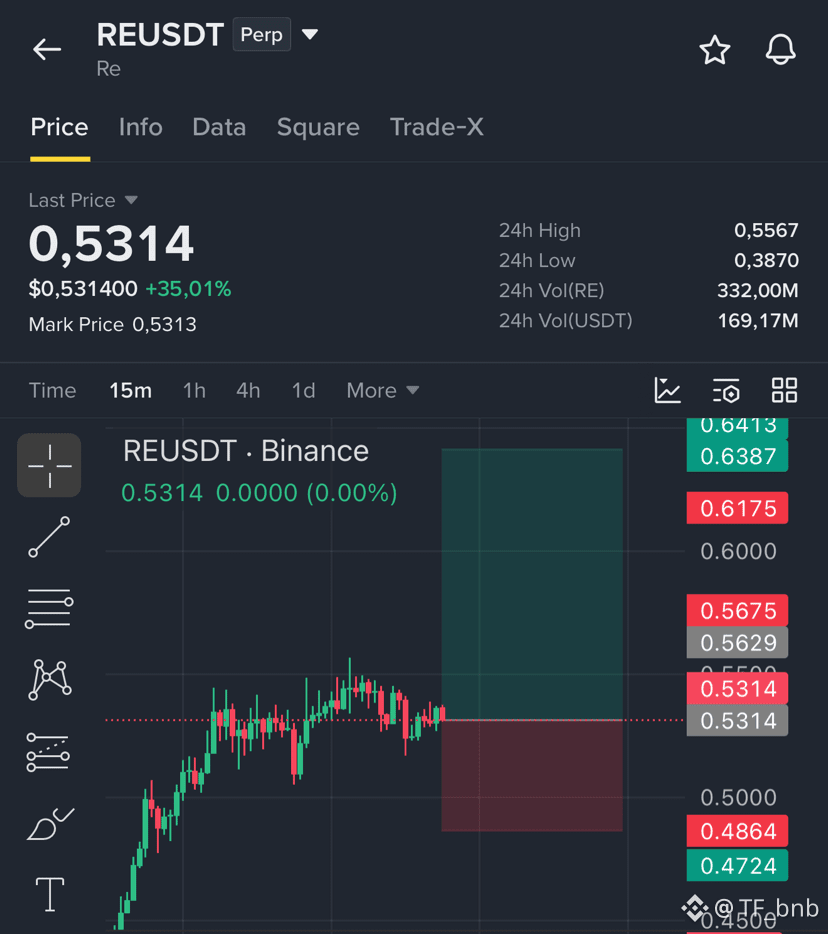The height and width of the screenshot is (934, 828).
Task: Select the XABCD pattern tool
Action: coord(50,680)
